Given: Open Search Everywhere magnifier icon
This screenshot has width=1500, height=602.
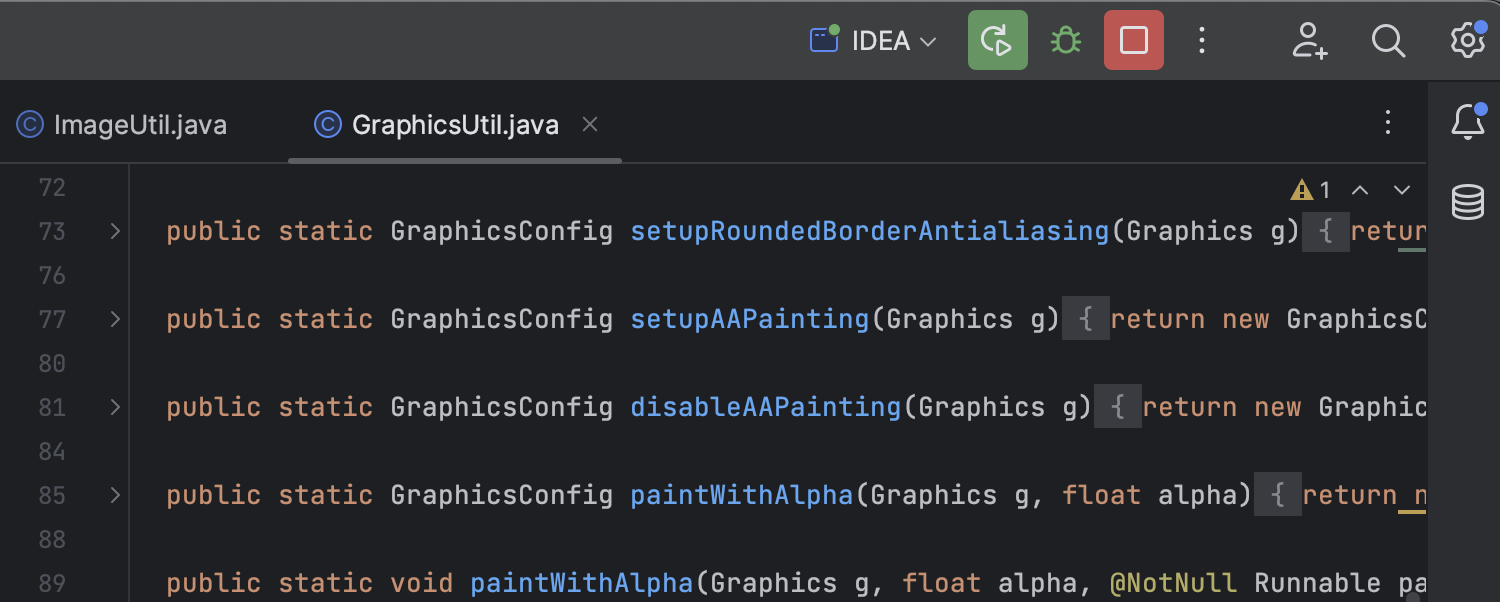Looking at the screenshot, I should 1388,40.
